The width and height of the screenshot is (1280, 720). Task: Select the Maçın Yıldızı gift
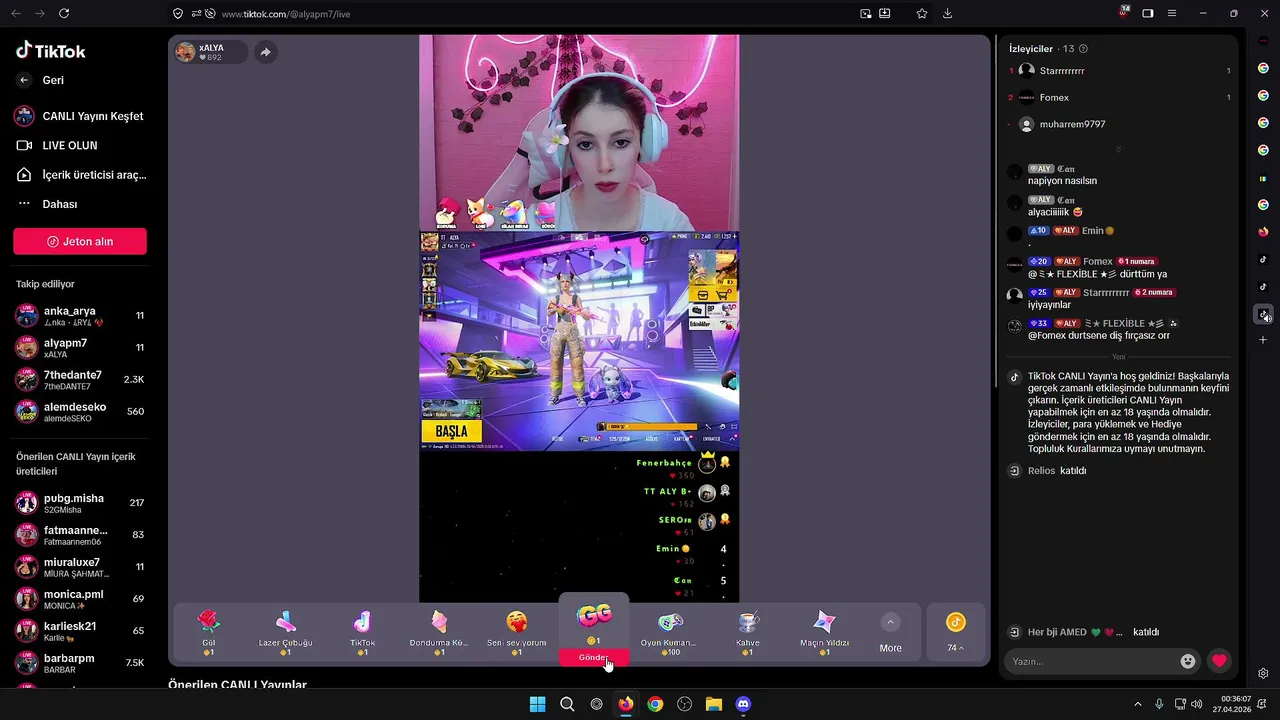tap(824, 632)
